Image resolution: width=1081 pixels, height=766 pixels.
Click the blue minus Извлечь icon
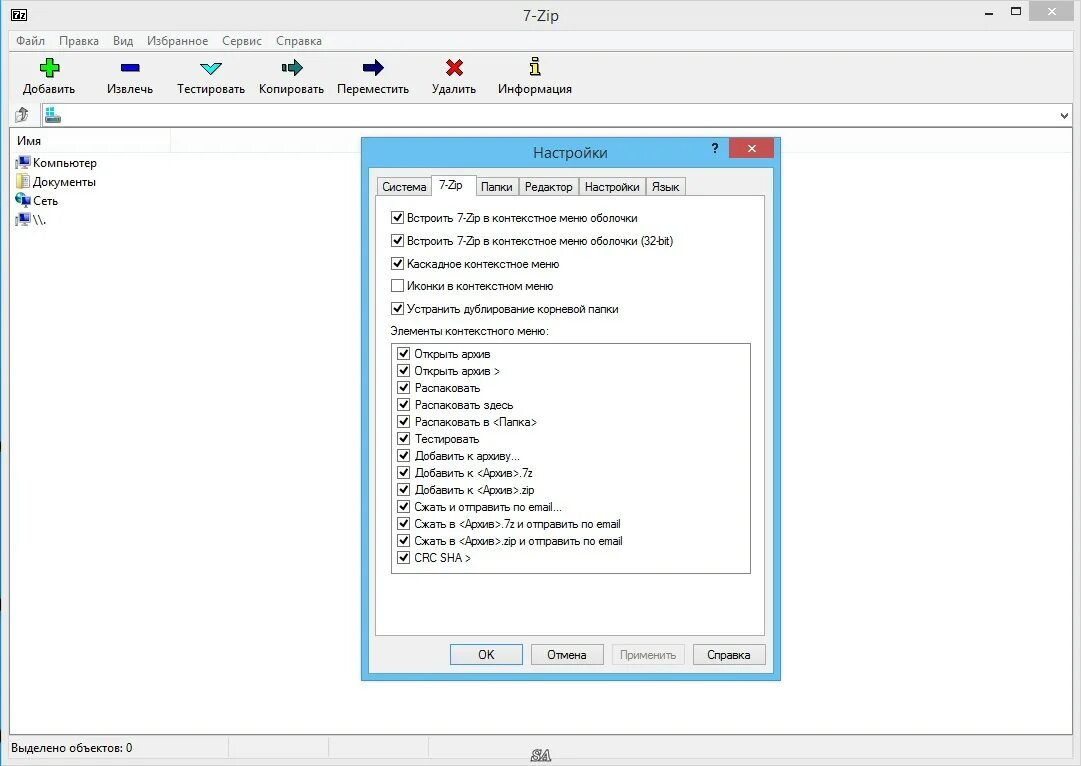point(130,68)
